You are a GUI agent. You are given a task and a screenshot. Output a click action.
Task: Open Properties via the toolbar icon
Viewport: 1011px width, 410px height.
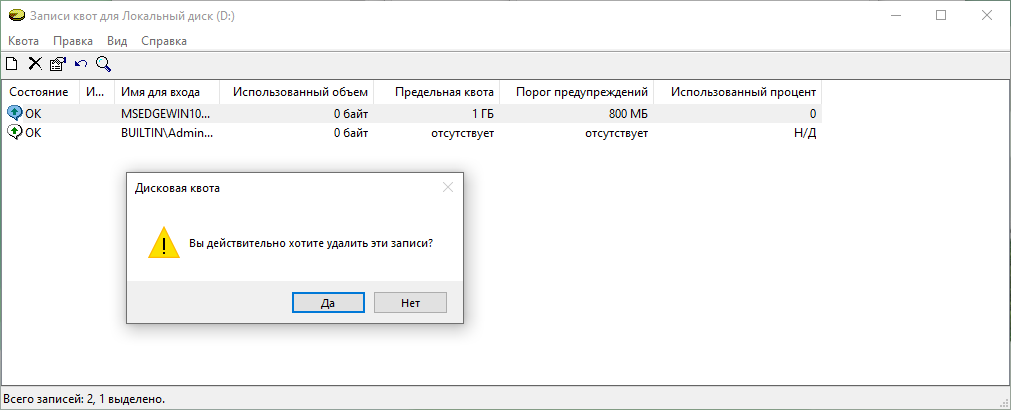click(57, 64)
